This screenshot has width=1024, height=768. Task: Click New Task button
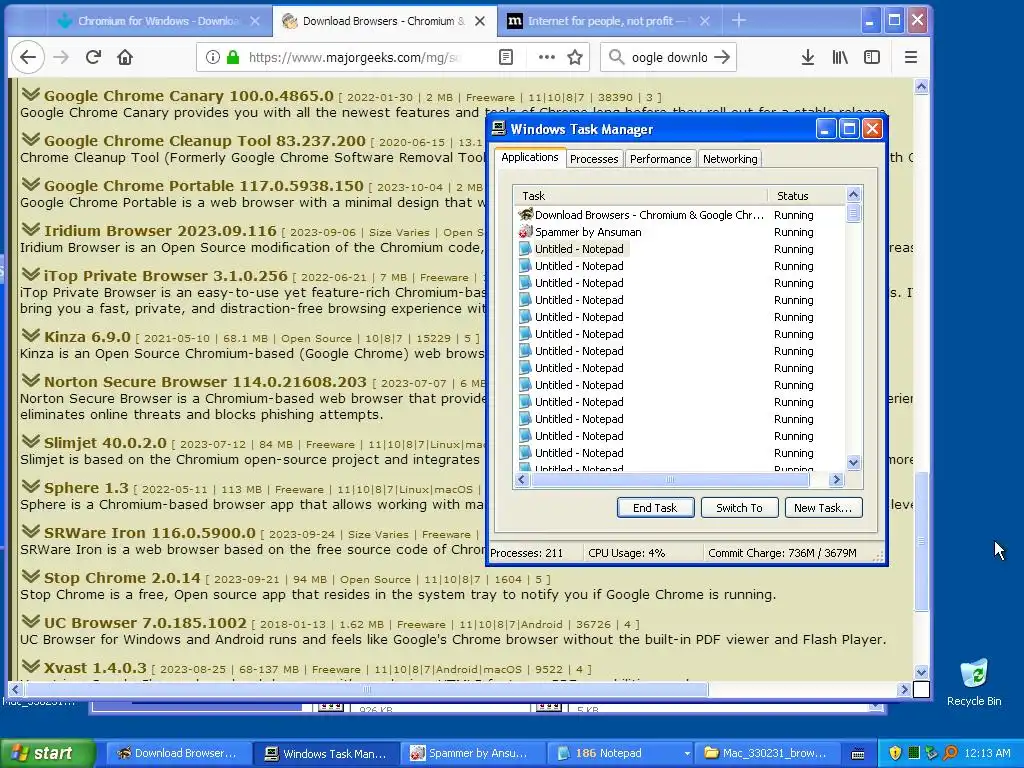(823, 507)
